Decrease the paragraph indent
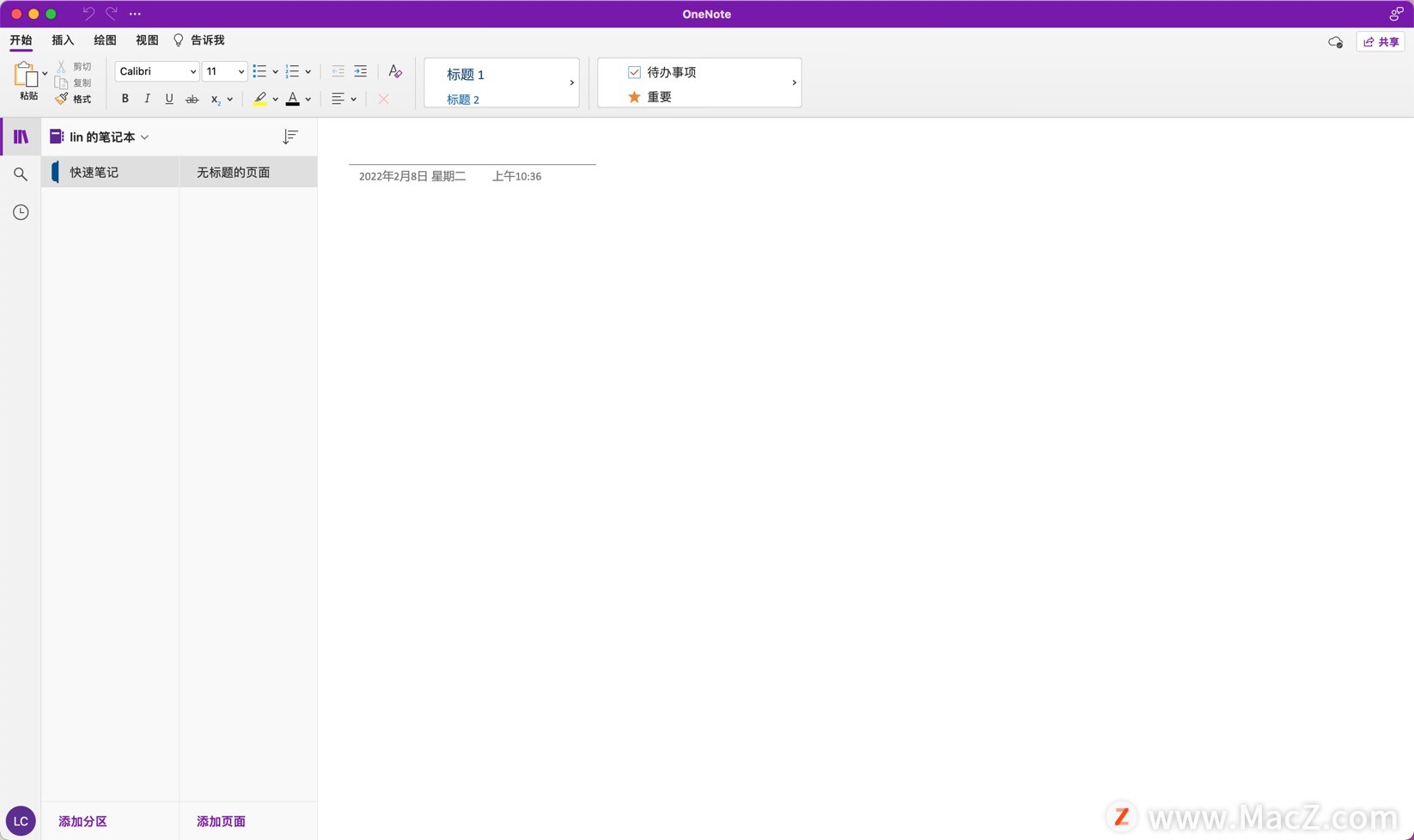The width and height of the screenshot is (1414, 840). (338, 71)
